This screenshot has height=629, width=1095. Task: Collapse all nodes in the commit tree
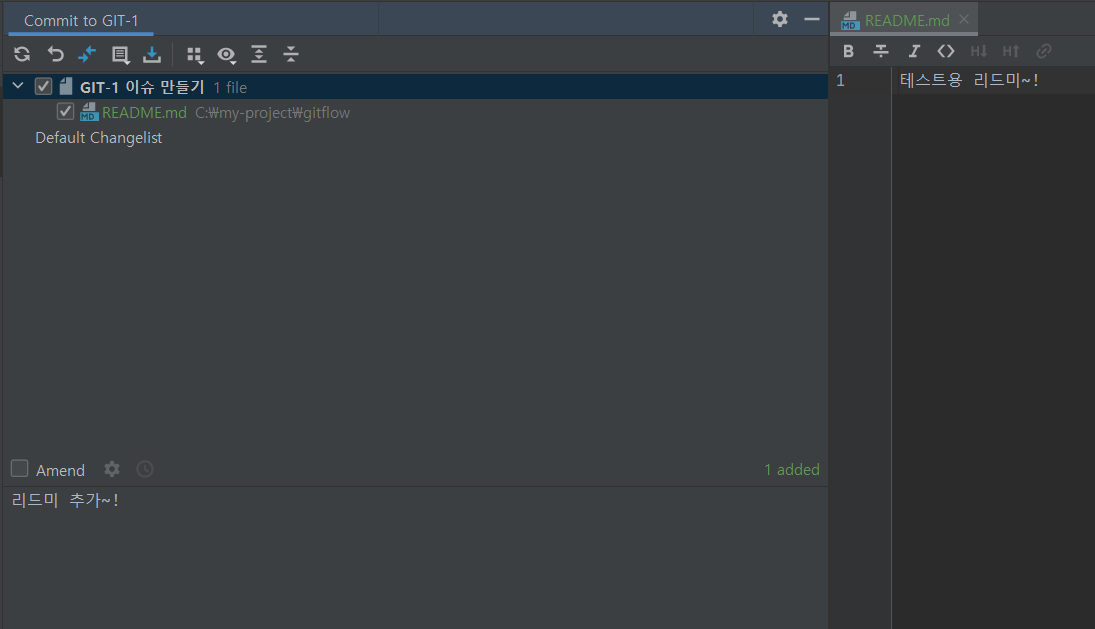point(291,55)
